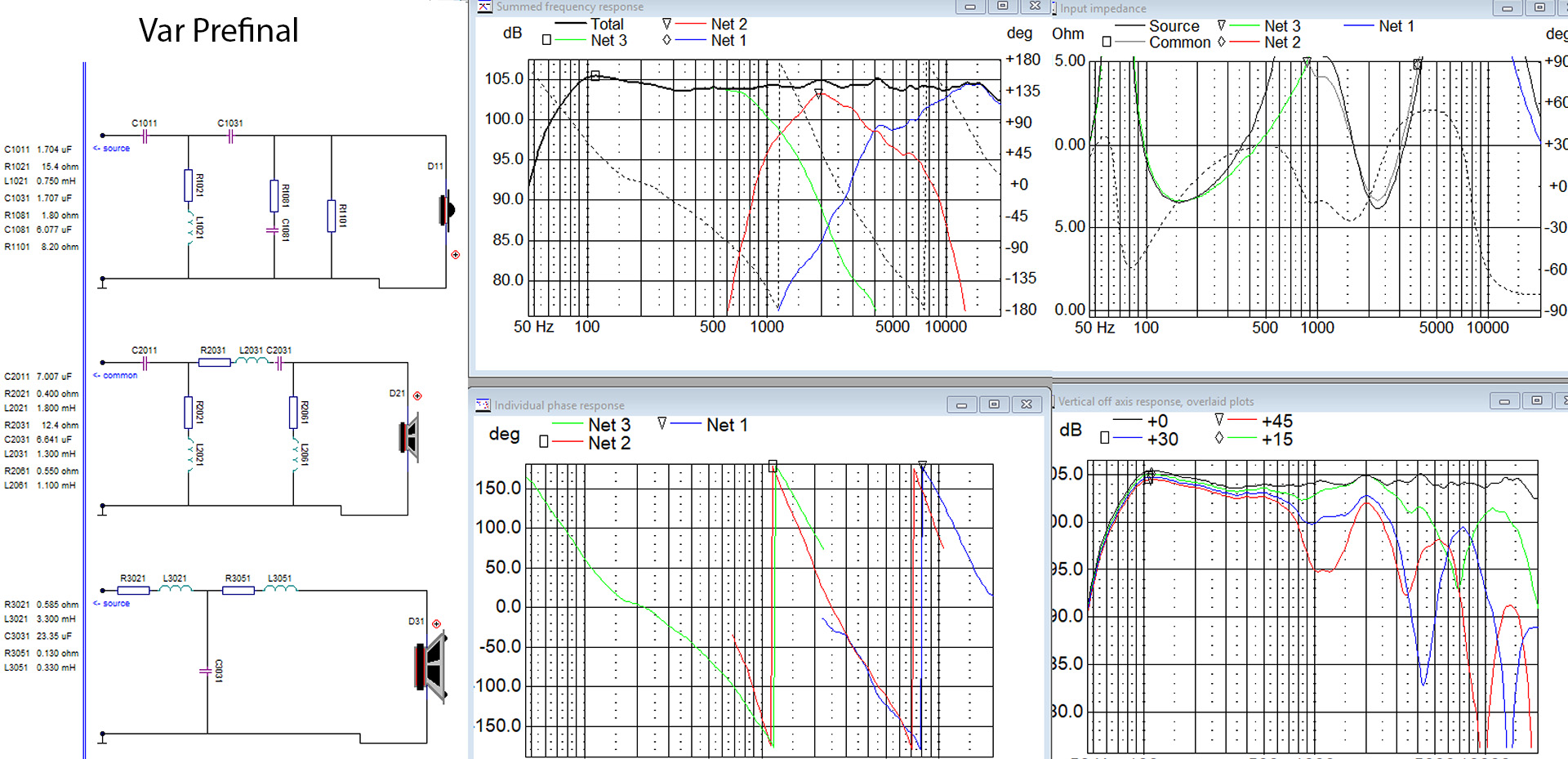The width and height of the screenshot is (1568, 759).
Task: Toggle the red polarity marker beside D31
Action: (437, 624)
